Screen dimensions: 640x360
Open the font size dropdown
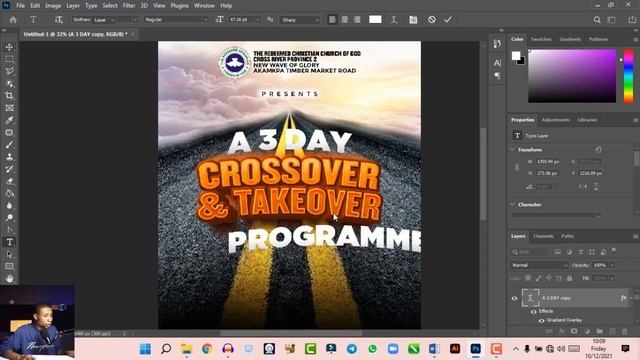click(257, 20)
